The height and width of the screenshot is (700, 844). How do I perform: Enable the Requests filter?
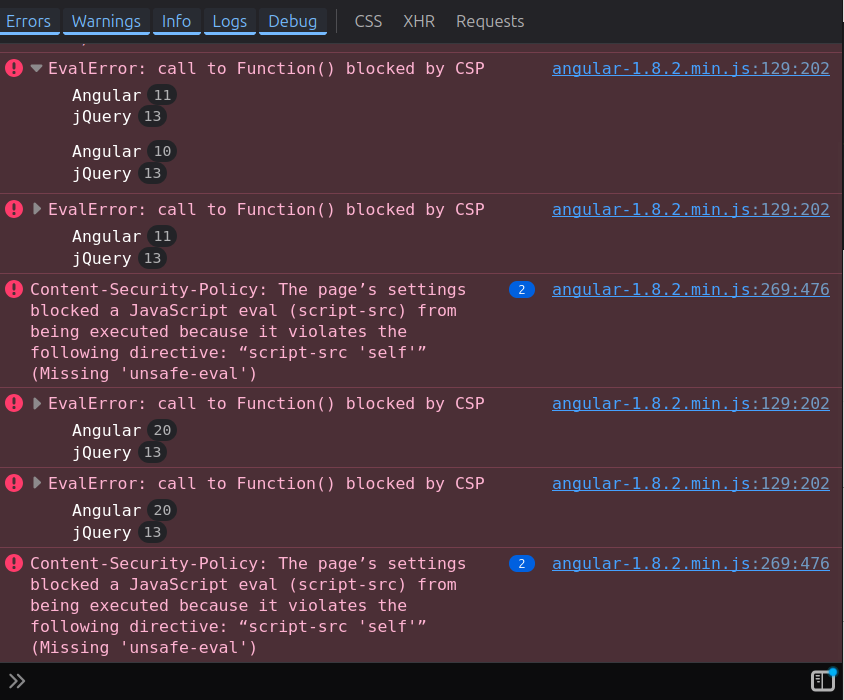[x=490, y=22]
